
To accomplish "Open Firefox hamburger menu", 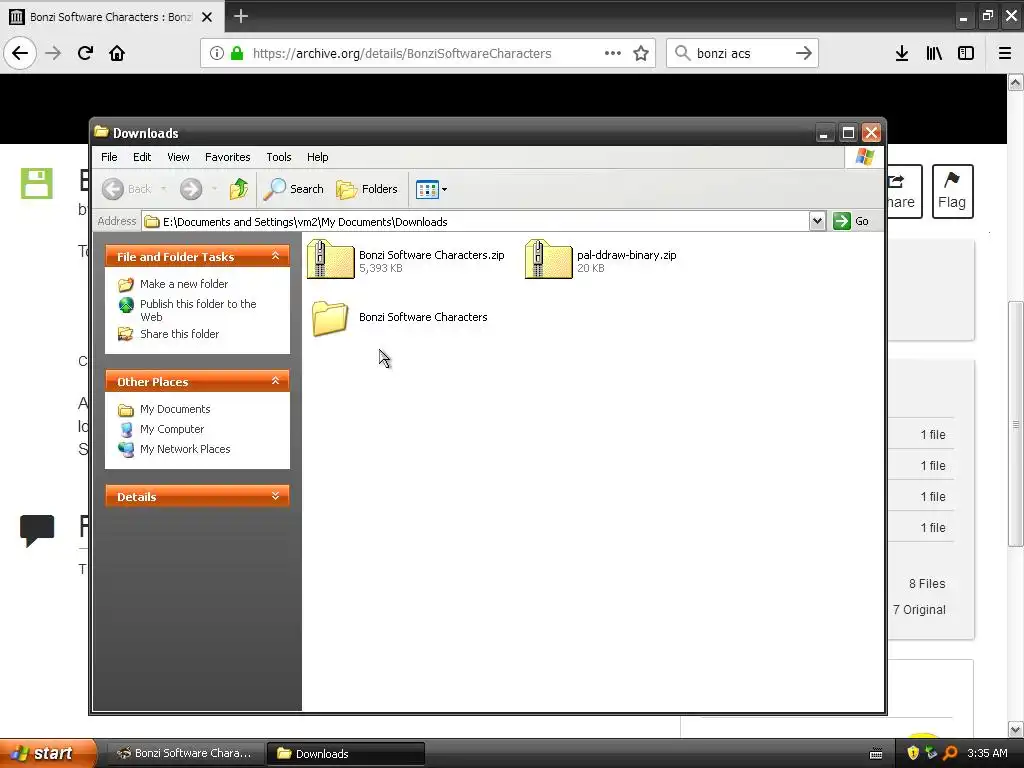I will (x=1005, y=53).
